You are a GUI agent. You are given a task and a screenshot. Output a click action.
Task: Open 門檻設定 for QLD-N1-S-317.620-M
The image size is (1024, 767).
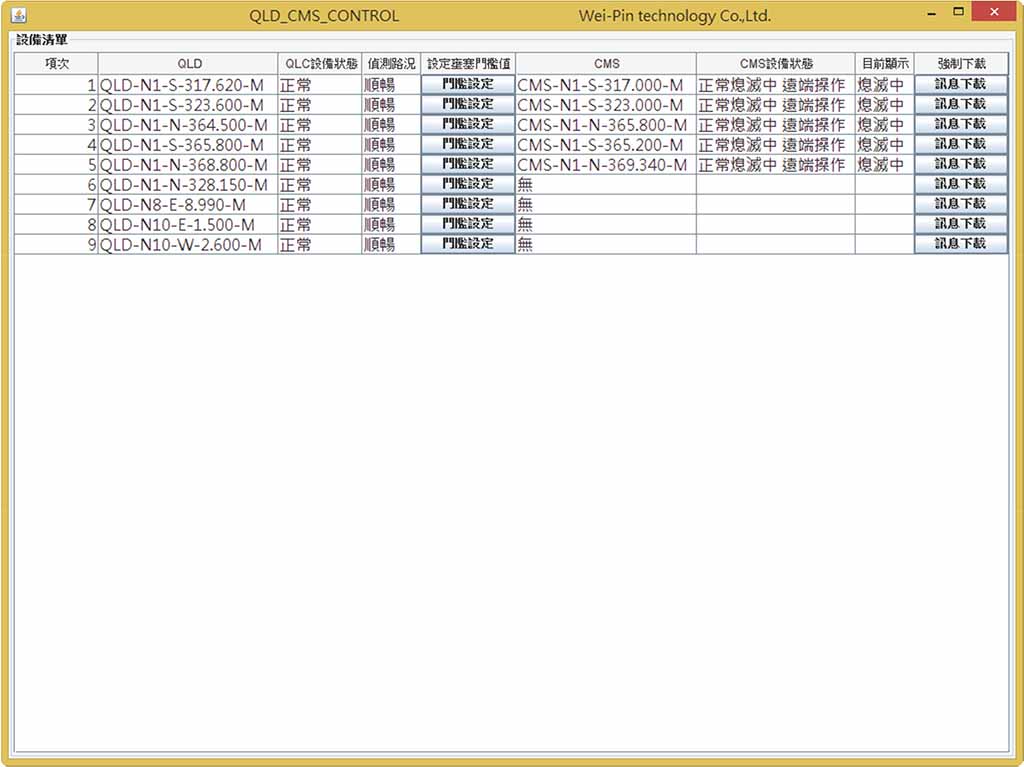[468, 84]
